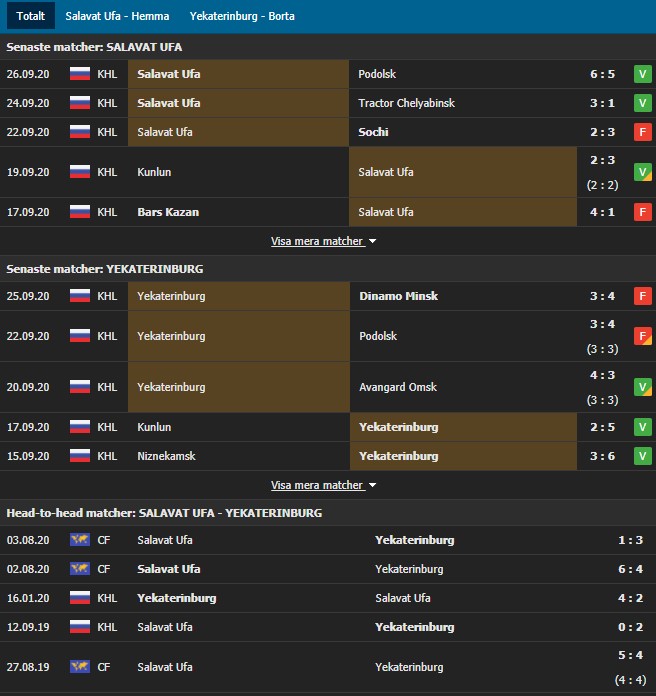This screenshot has height=696, width=656.
Task: Expand more matches under Yekaterinburg section
Action: 323,485
